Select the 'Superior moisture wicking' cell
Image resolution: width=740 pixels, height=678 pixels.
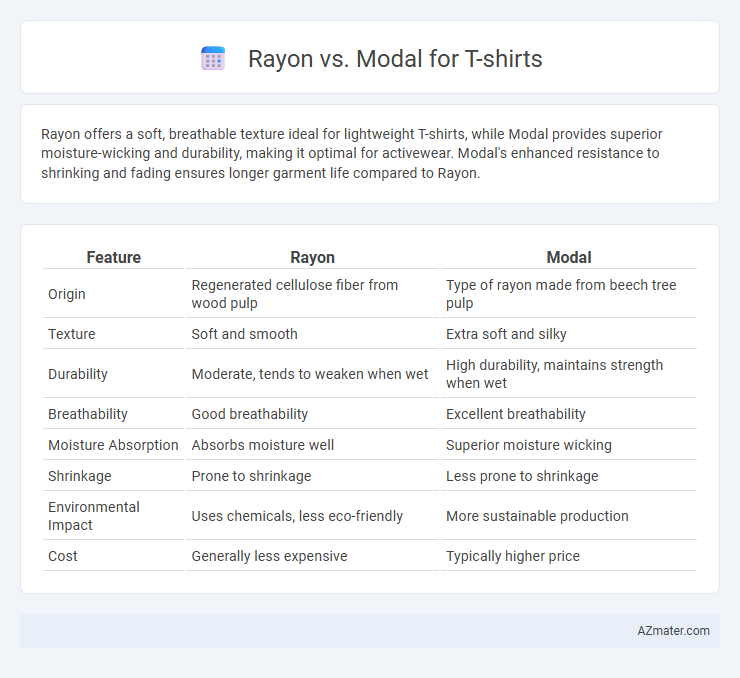(x=569, y=445)
